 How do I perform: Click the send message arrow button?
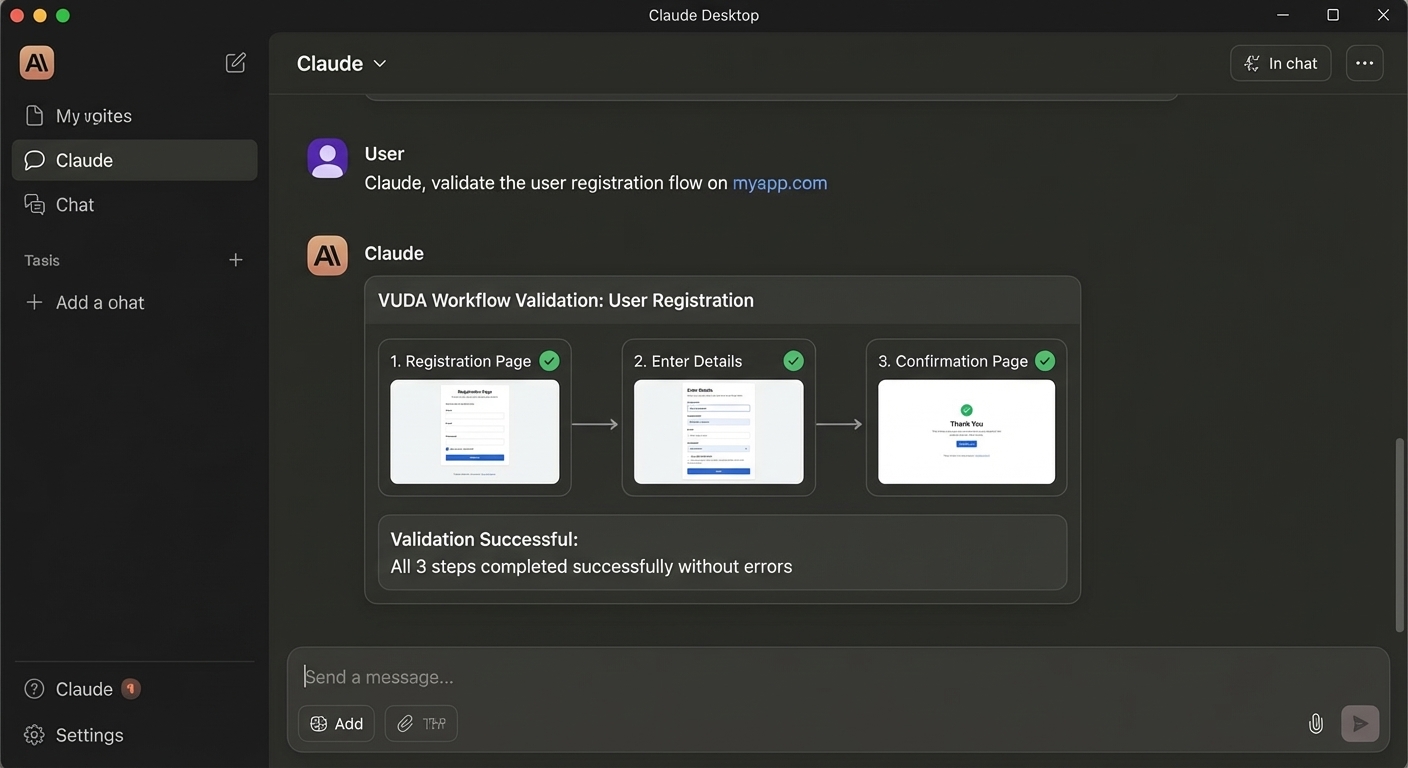(1360, 724)
